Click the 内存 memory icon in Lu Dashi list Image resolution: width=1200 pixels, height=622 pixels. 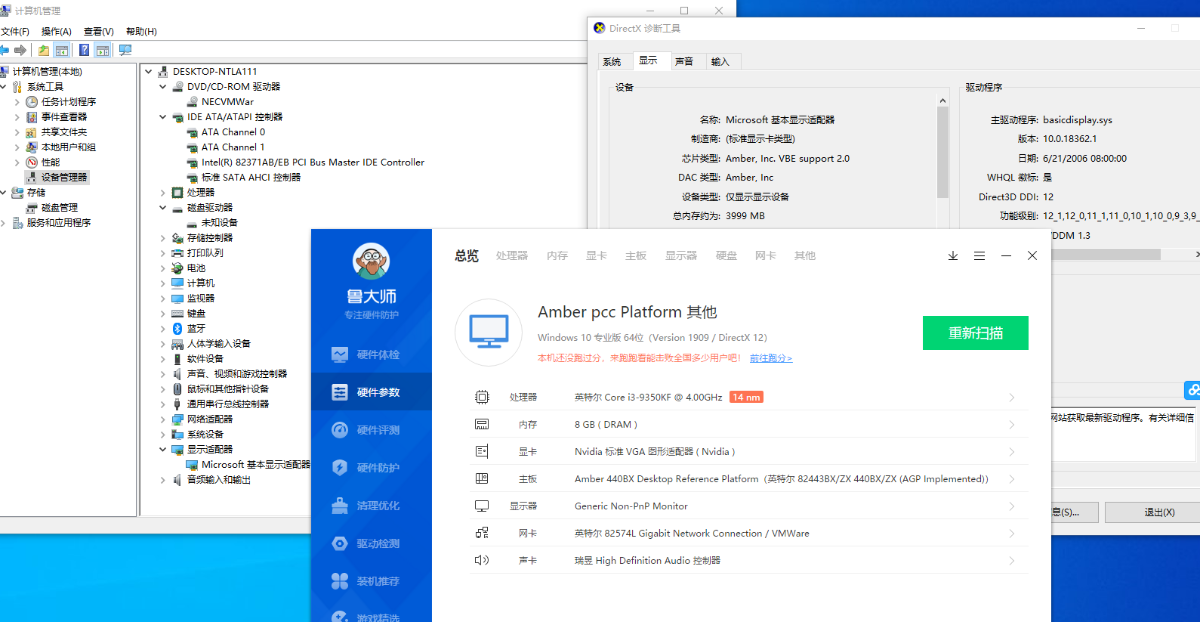pyautogui.click(x=482, y=424)
